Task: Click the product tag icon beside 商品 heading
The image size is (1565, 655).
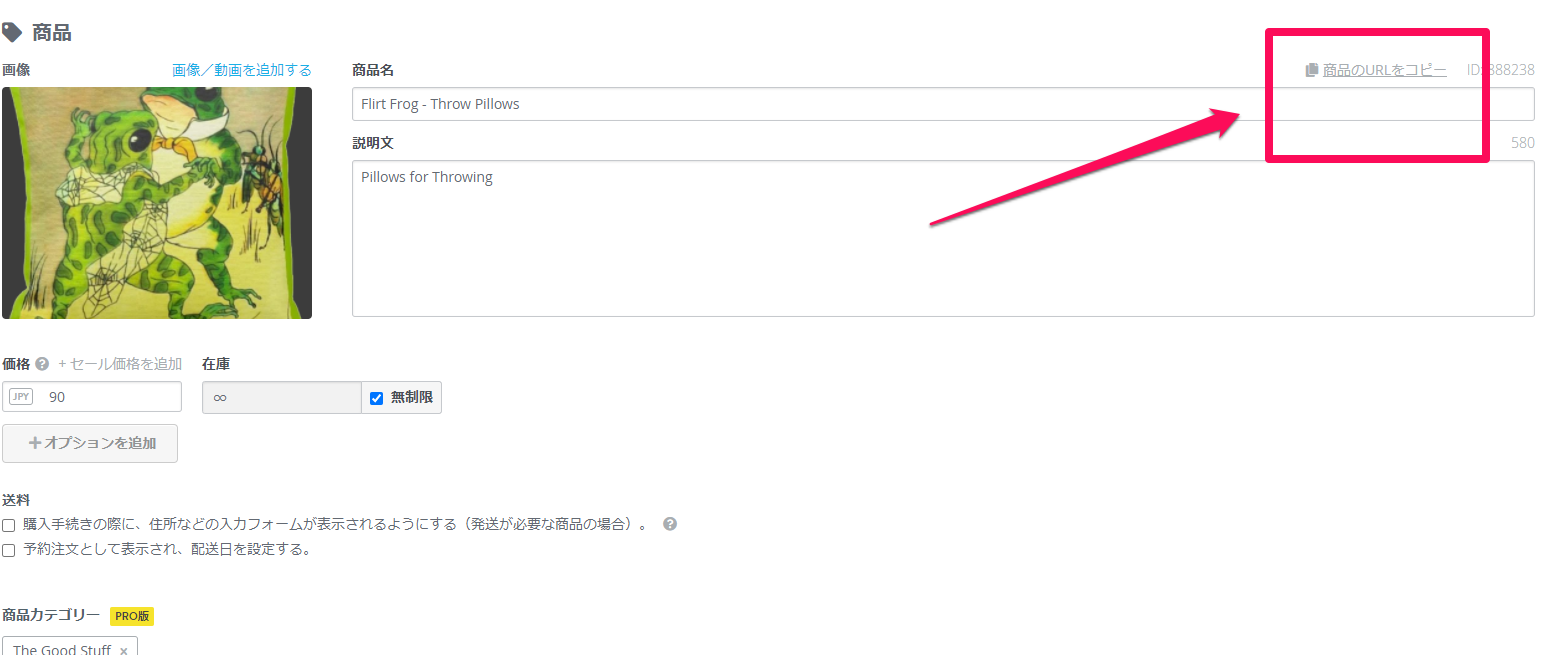Action: [x=11, y=33]
